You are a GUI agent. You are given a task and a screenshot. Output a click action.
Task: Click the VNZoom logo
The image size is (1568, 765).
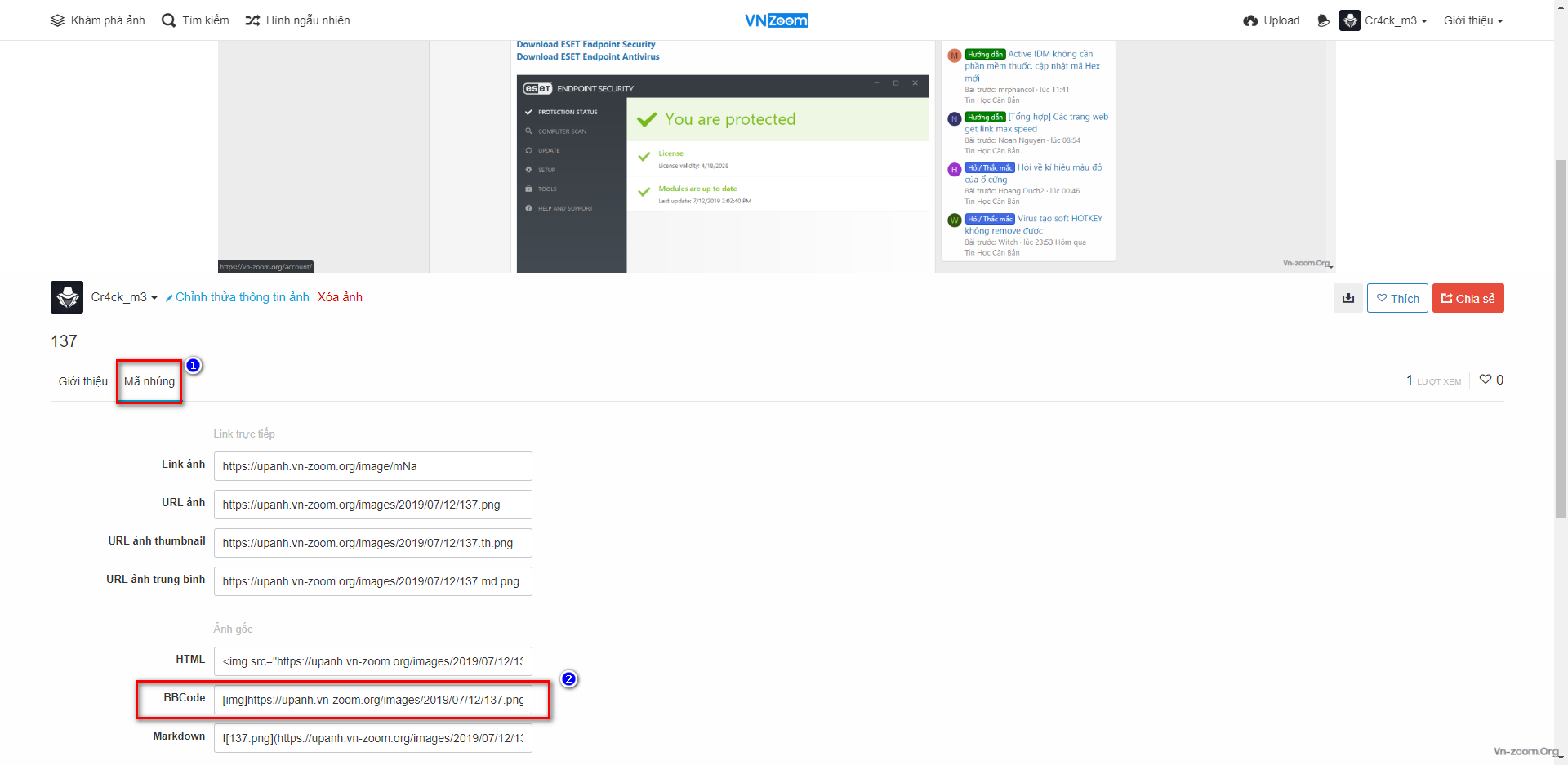click(x=776, y=20)
